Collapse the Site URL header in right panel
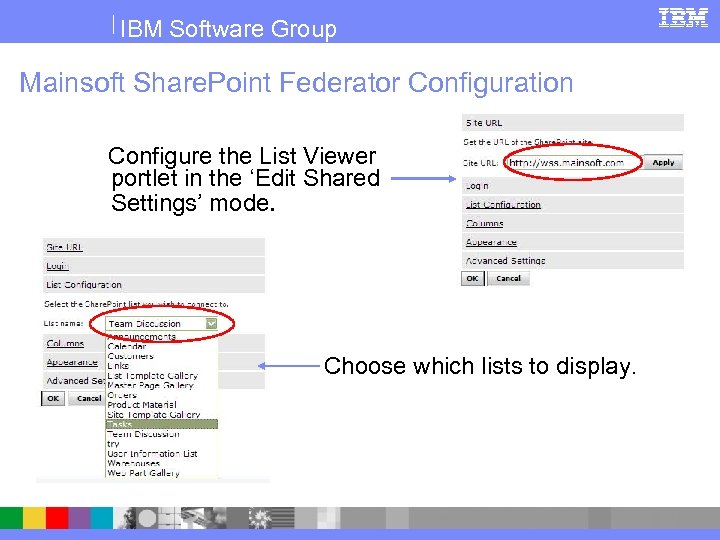Screen dimensions: 720x540 point(573,123)
